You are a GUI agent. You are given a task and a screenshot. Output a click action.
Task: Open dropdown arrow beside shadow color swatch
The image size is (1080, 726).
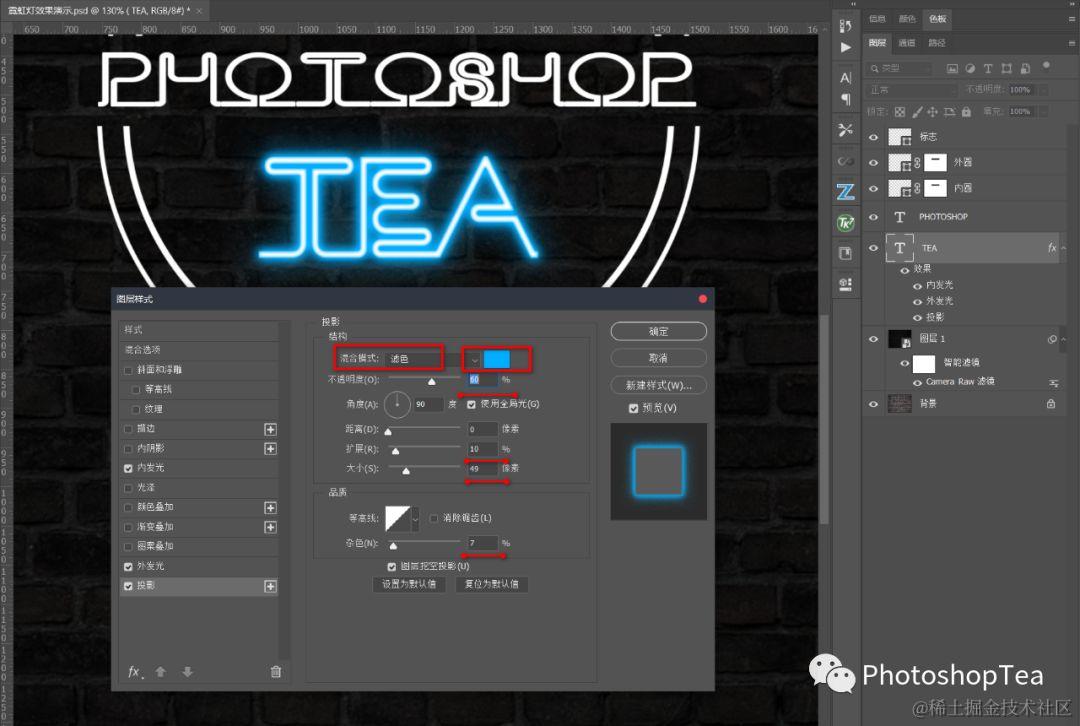tap(474, 359)
